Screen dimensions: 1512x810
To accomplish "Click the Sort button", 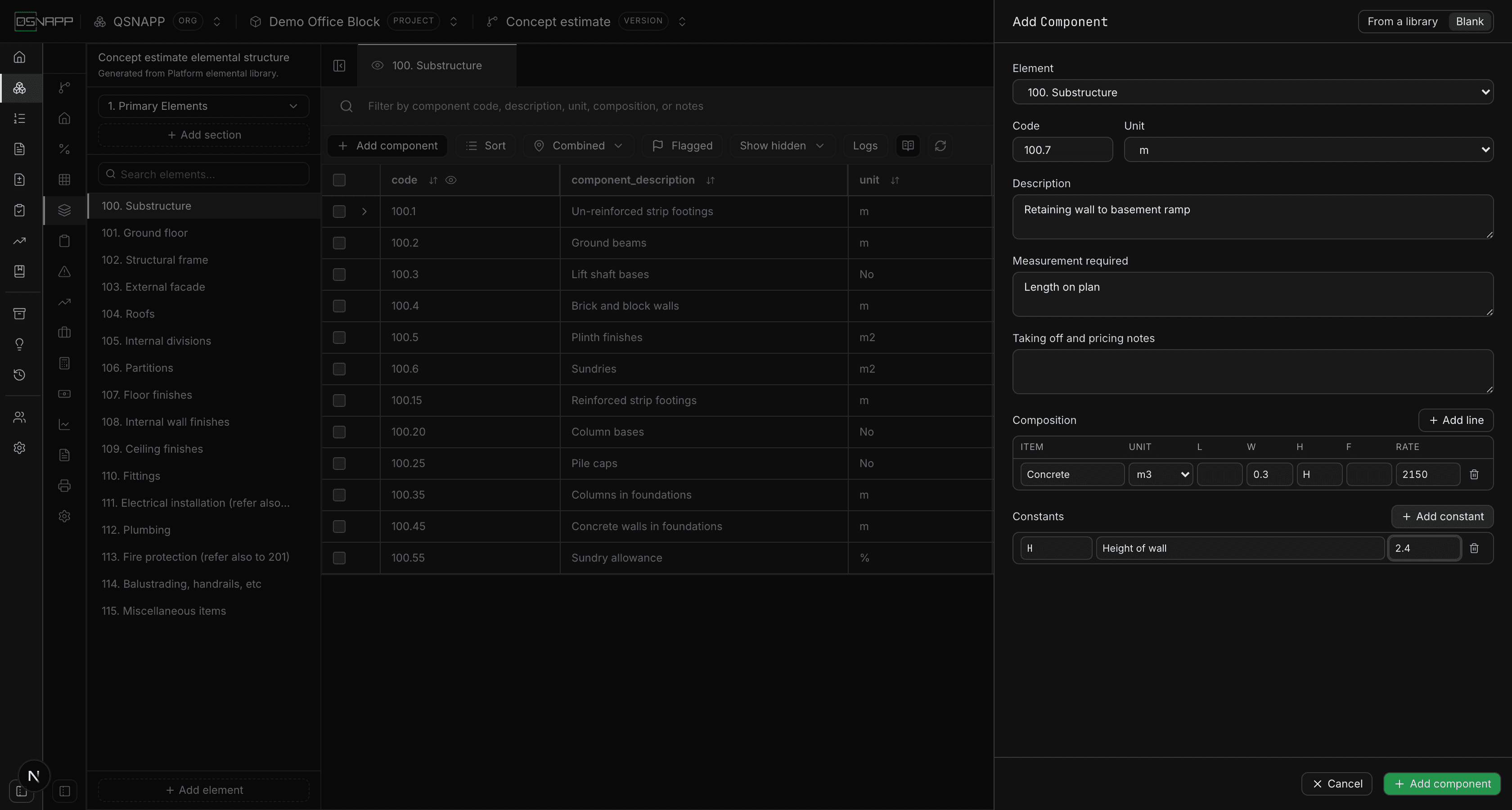I will [486, 145].
